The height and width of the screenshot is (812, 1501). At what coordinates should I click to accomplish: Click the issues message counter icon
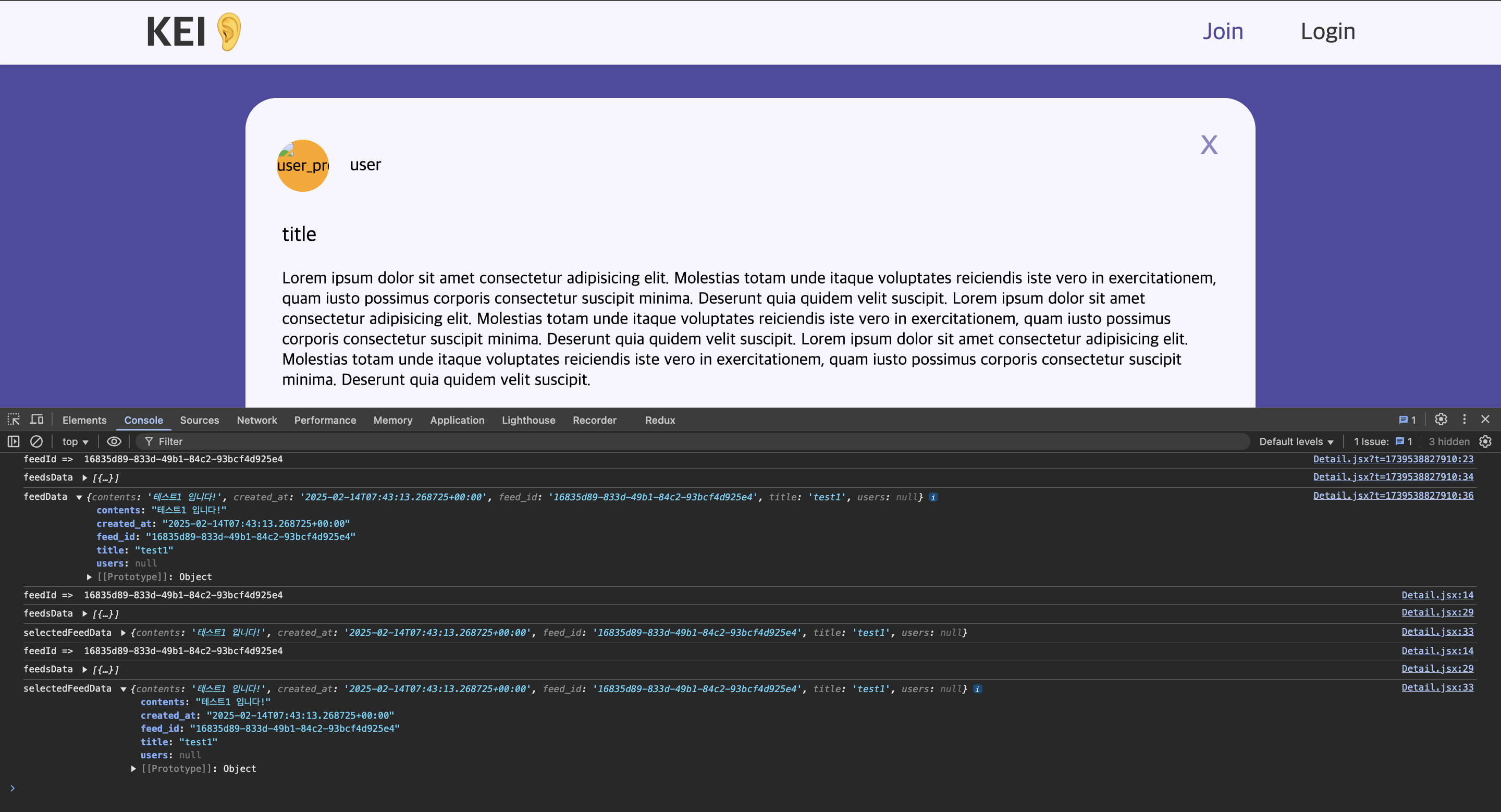(x=1407, y=420)
